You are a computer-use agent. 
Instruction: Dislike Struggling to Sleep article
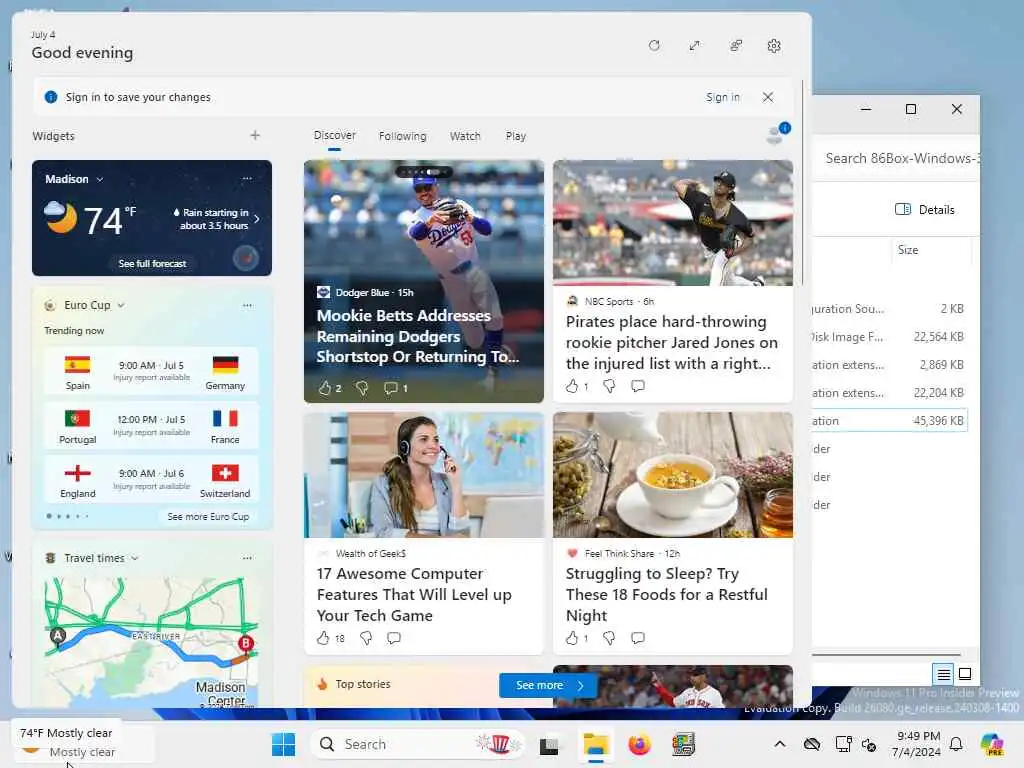click(609, 638)
